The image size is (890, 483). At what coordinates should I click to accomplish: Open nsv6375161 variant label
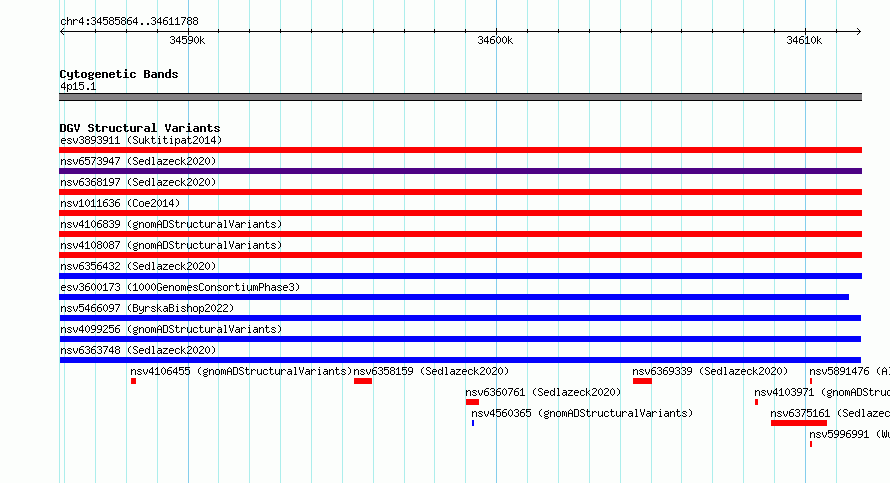830,413
